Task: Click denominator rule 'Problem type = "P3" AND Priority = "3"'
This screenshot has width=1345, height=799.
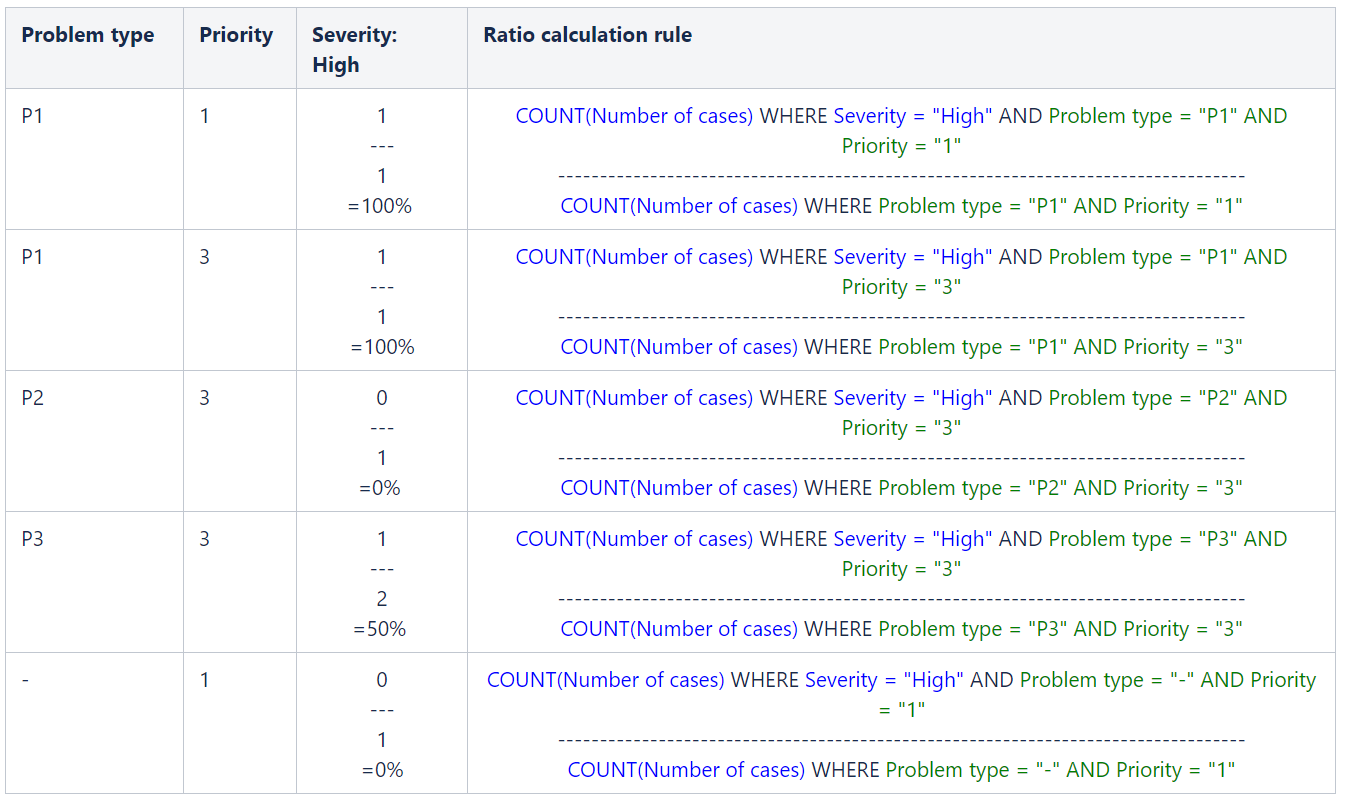Action: (x=1060, y=629)
